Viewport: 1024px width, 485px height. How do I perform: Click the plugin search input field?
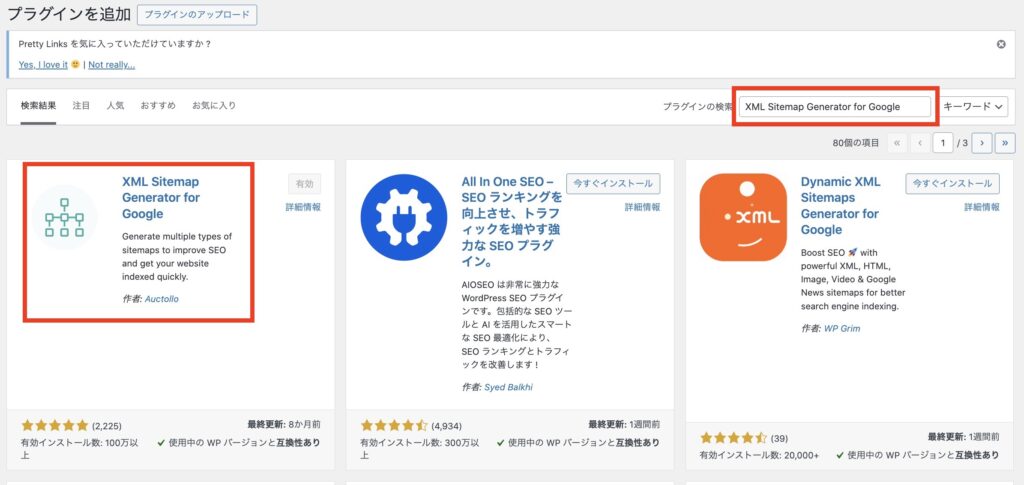(835, 106)
